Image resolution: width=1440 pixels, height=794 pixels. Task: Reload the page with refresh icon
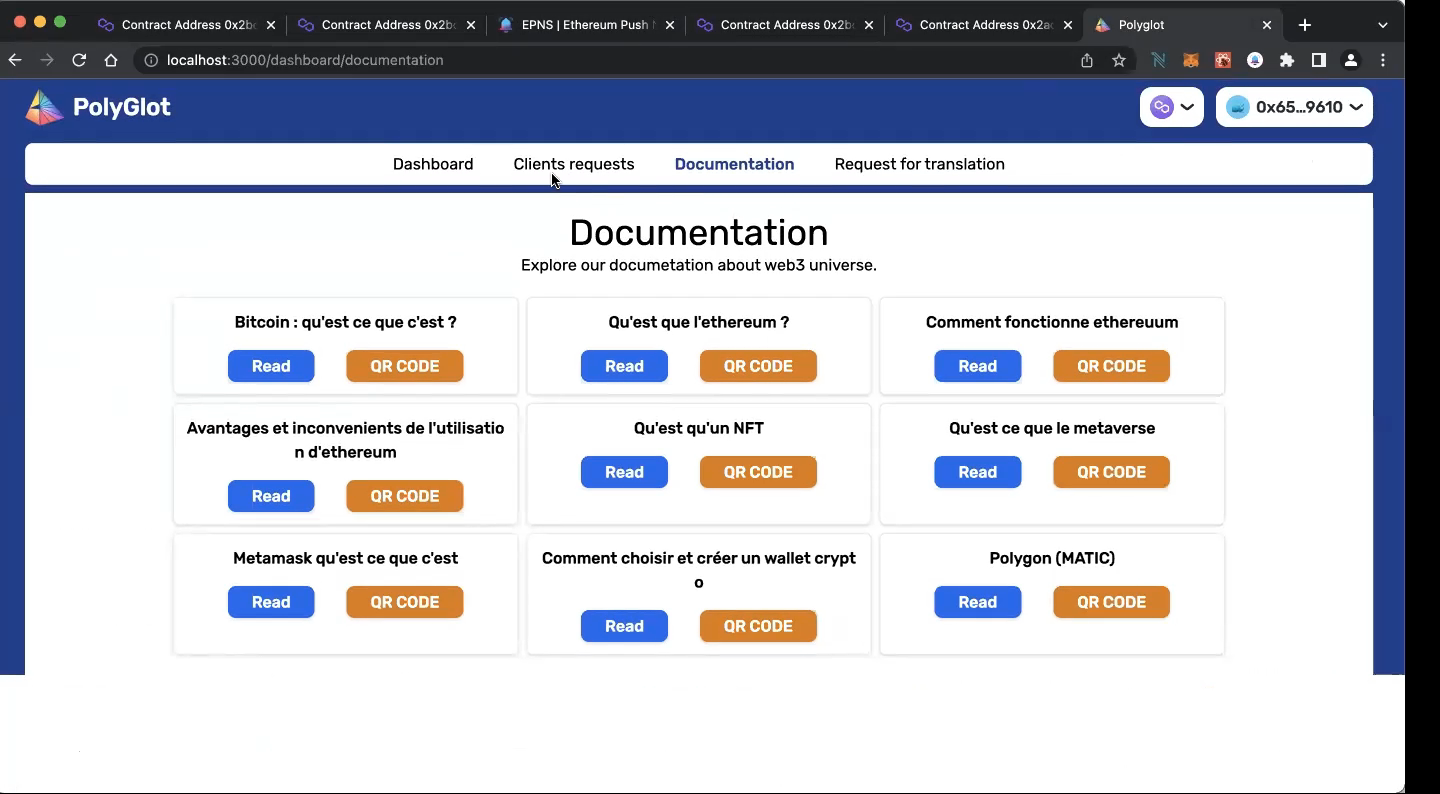(x=79, y=60)
